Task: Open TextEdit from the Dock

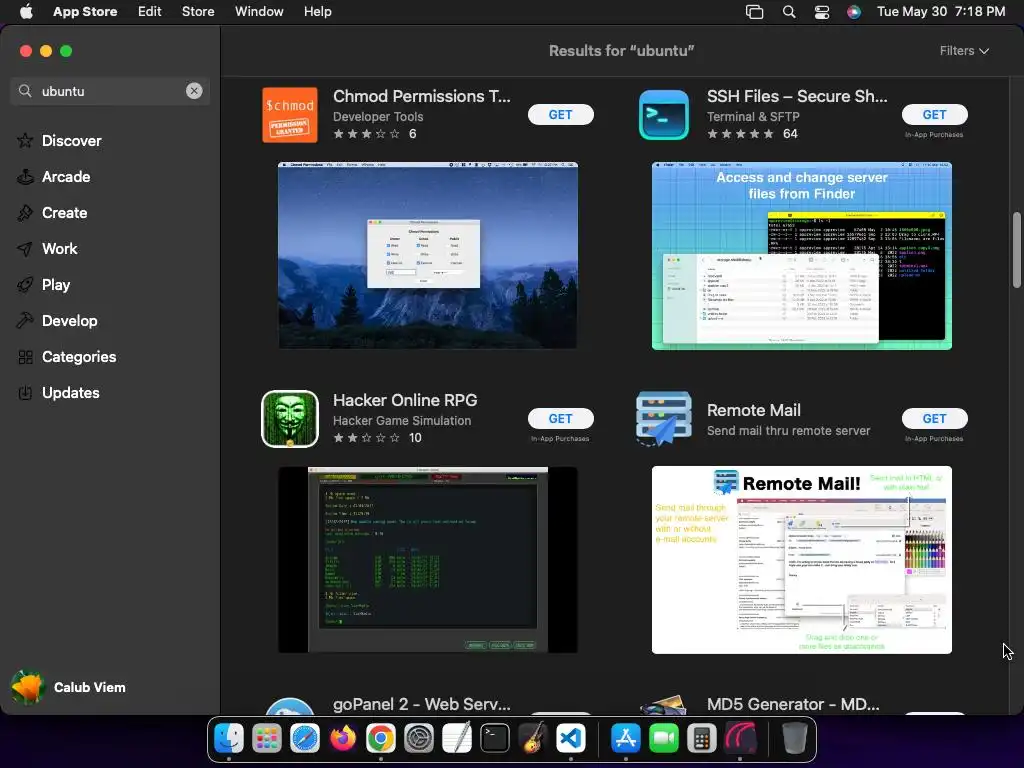Action: [x=456, y=739]
